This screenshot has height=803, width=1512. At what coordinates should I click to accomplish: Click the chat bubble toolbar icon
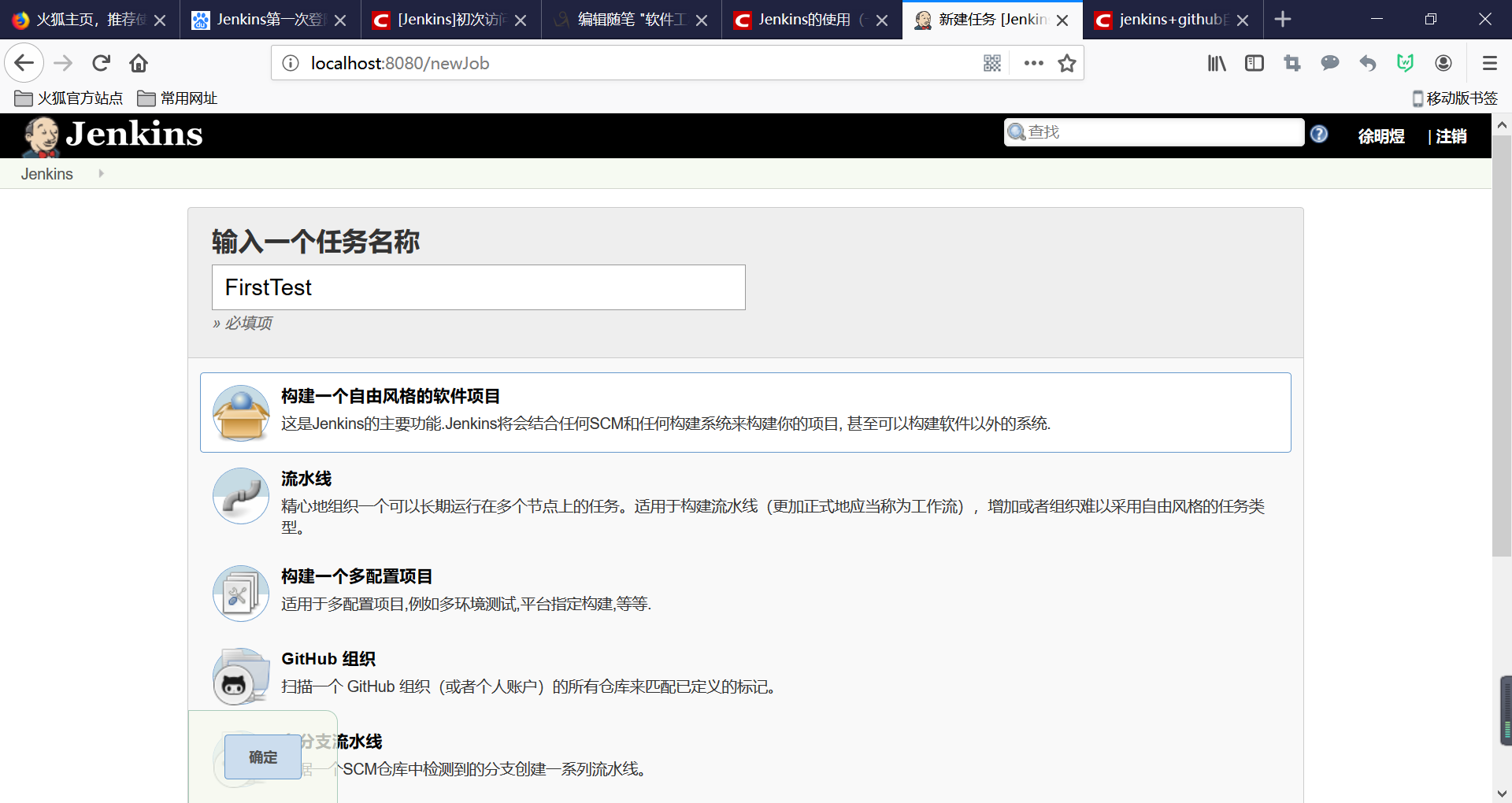pos(1330,63)
